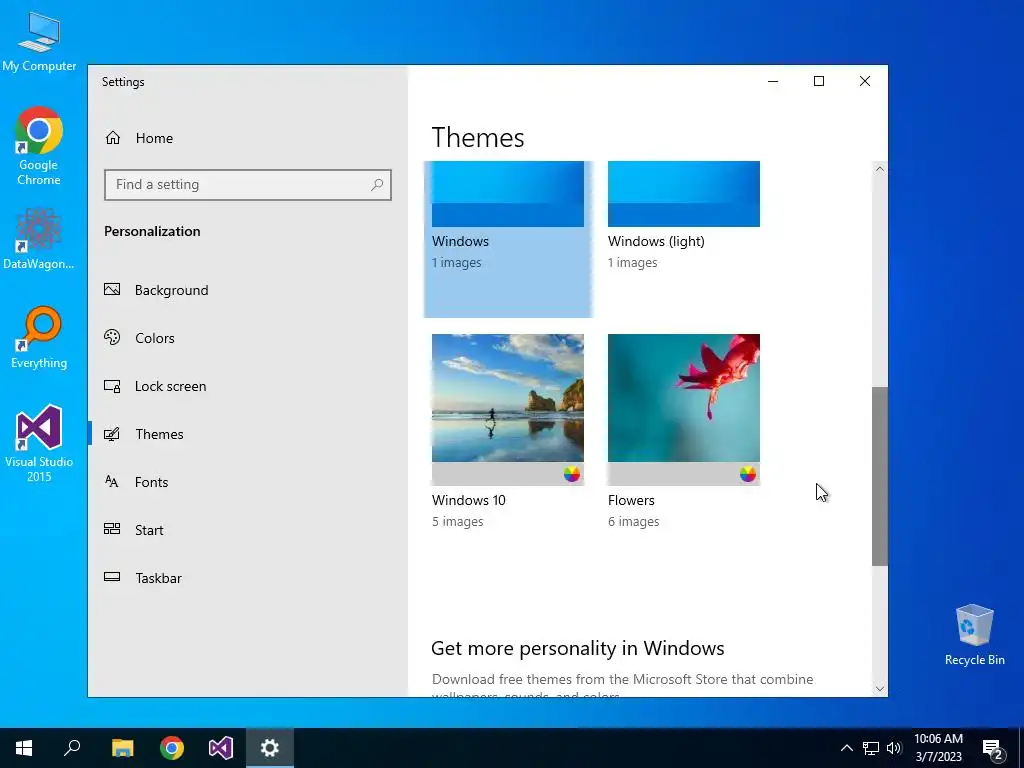Image resolution: width=1024 pixels, height=768 pixels.
Task: Click the Colors palette icon
Action: pos(112,338)
